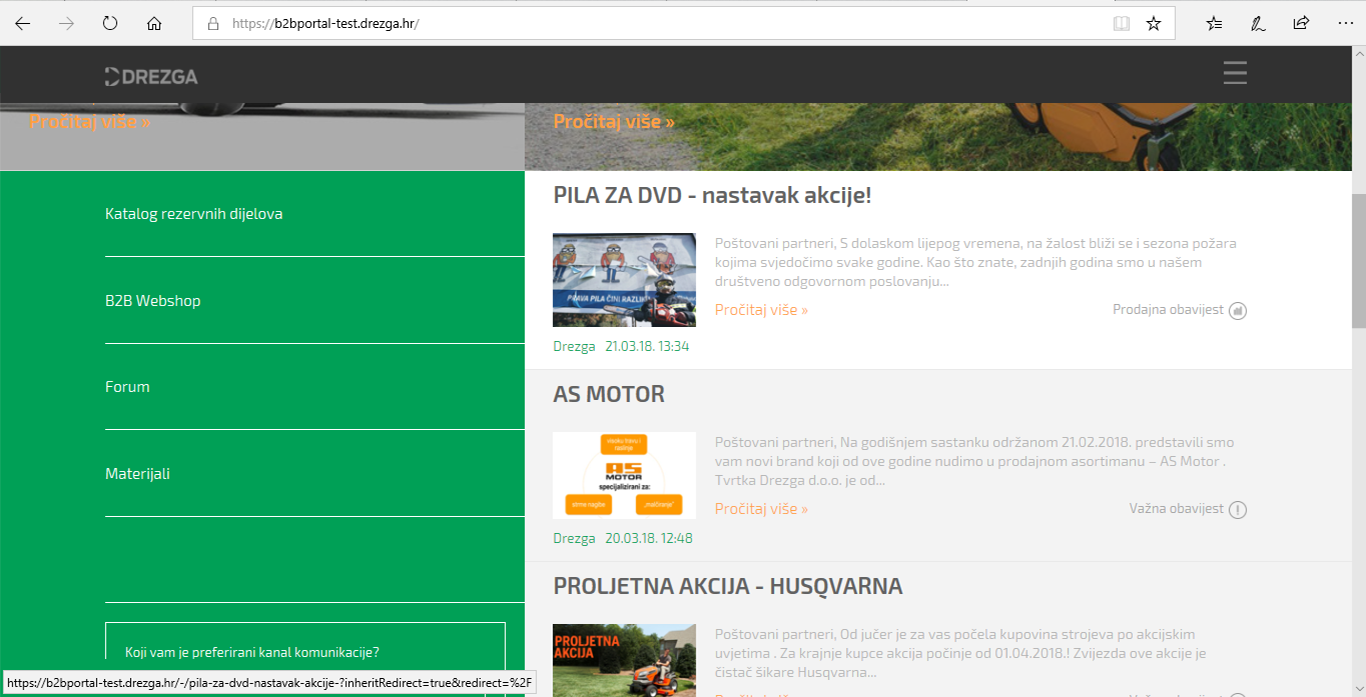
Task: Read more about AS MOTOR
Action: (x=761, y=509)
